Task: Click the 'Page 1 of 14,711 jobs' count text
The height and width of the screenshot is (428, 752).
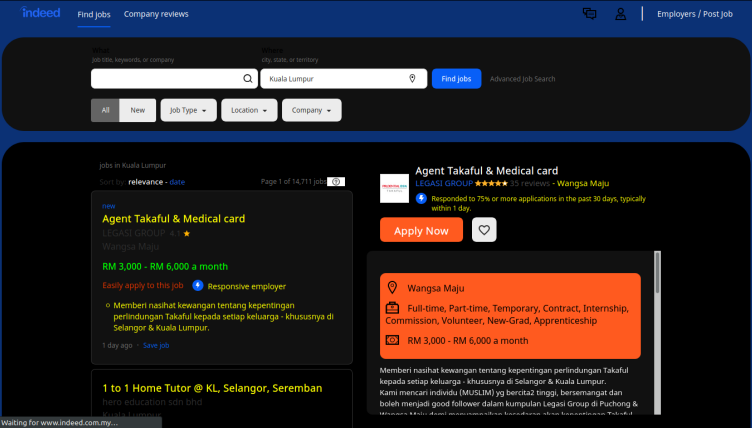Action: tap(294, 182)
